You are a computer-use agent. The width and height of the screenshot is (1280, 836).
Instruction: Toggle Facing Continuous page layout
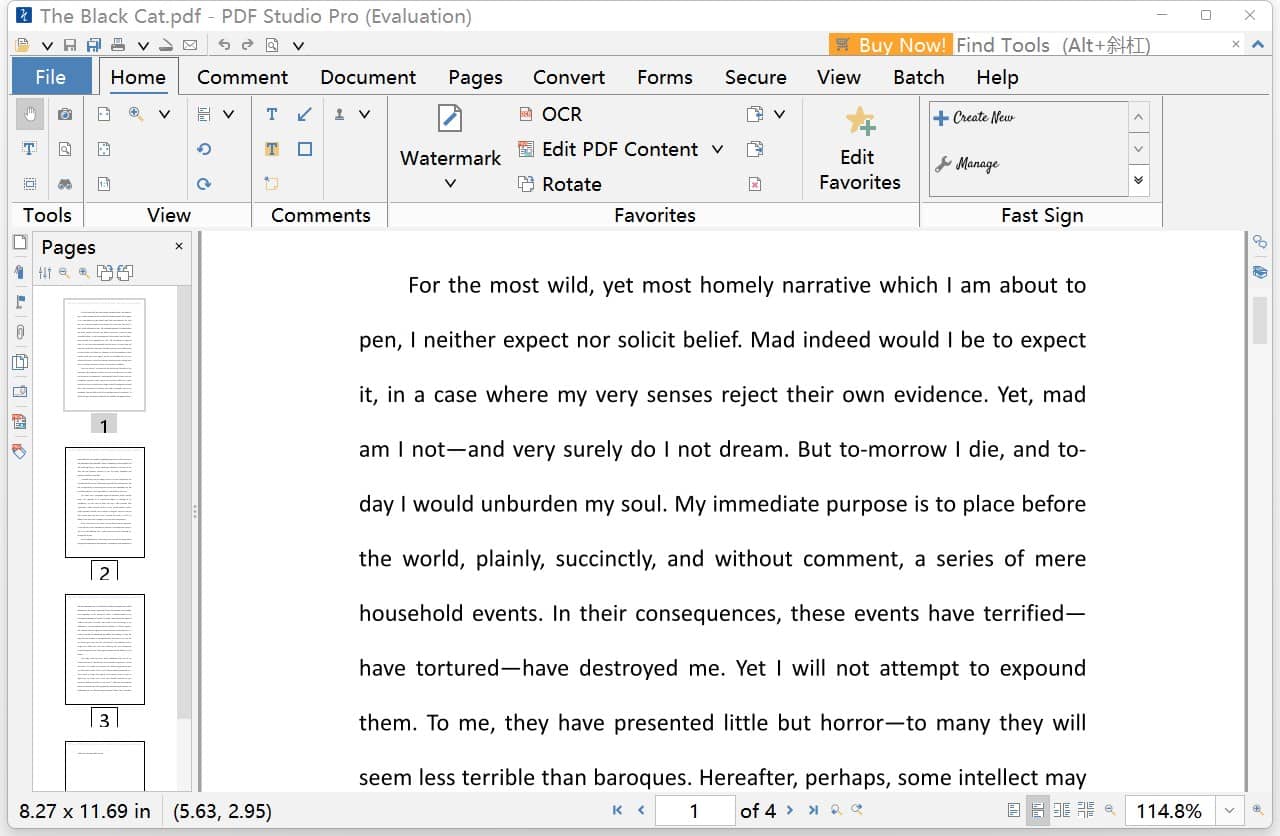click(1086, 811)
